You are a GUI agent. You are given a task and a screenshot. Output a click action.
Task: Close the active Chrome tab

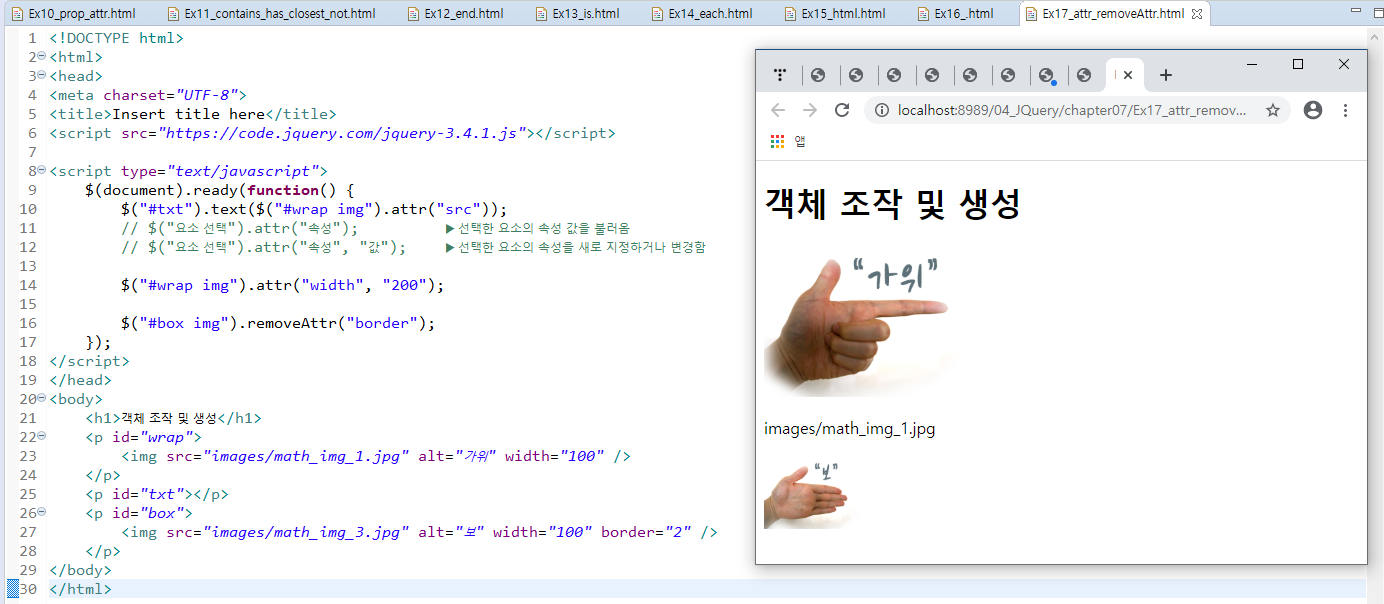click(x=1128, y=75)
